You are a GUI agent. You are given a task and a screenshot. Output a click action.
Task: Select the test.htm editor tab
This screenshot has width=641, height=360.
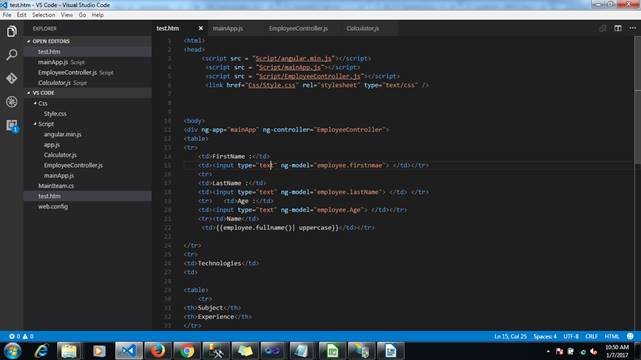tap(168, 28)
